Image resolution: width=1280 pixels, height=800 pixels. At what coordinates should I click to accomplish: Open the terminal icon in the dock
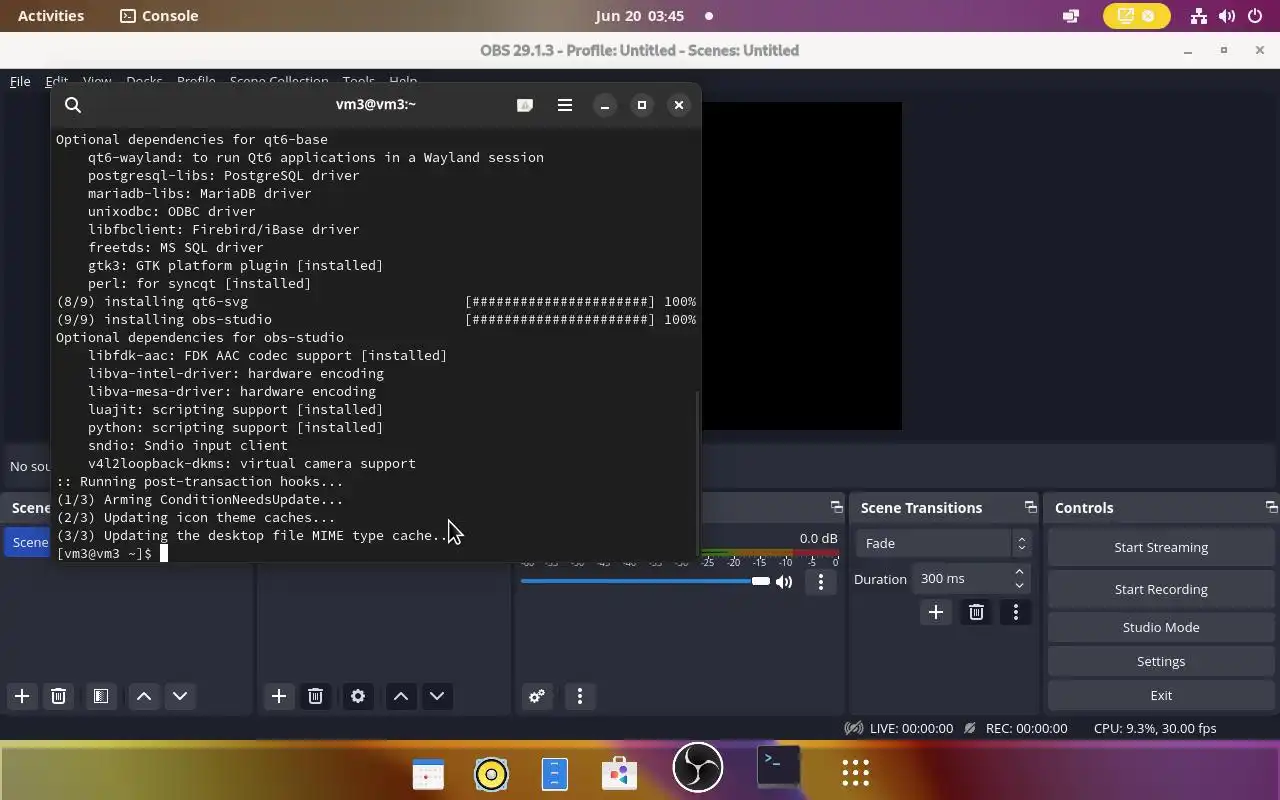[x=778, y=768]
